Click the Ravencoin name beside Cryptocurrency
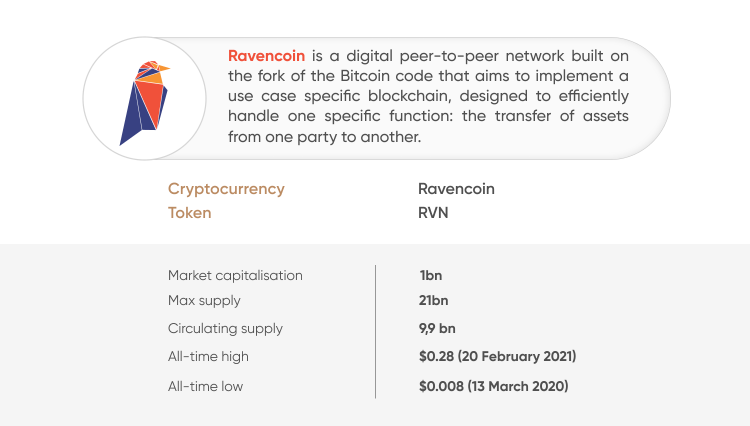The width and height of the screenshot is (750, 426). point(456,189)
